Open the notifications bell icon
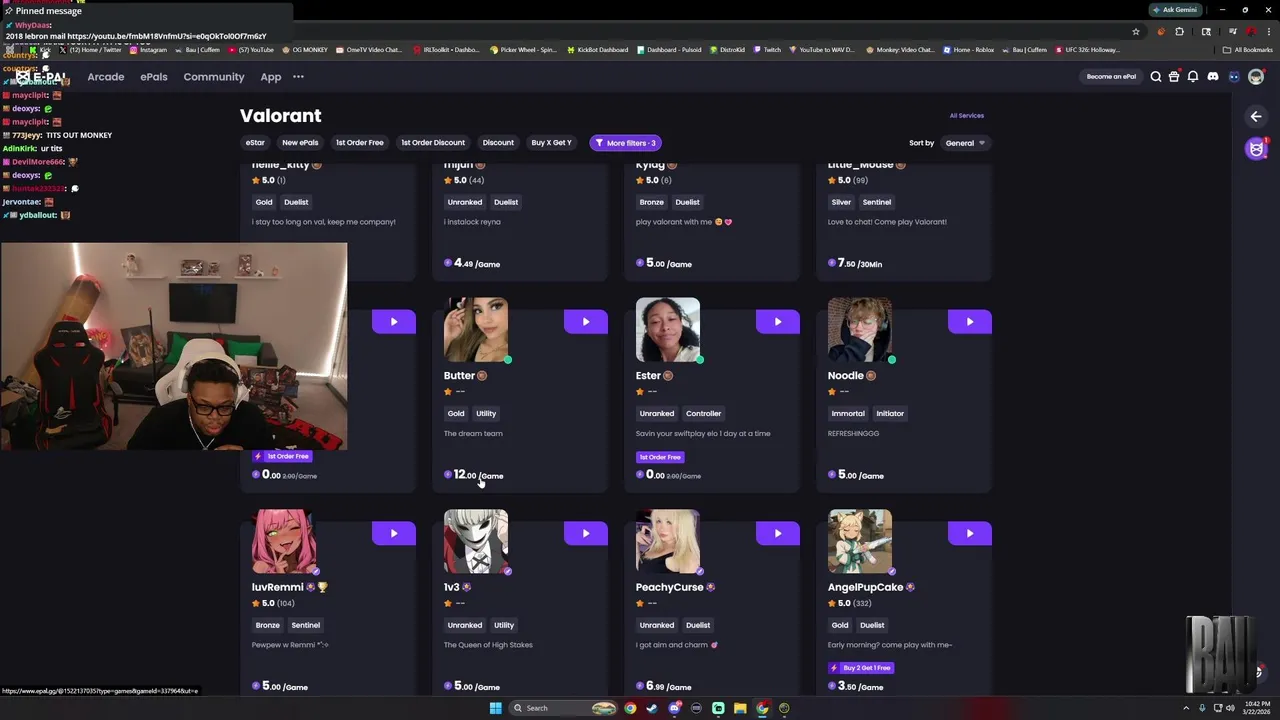This screenshot has height=720, width=1280. coord(1193,77)
